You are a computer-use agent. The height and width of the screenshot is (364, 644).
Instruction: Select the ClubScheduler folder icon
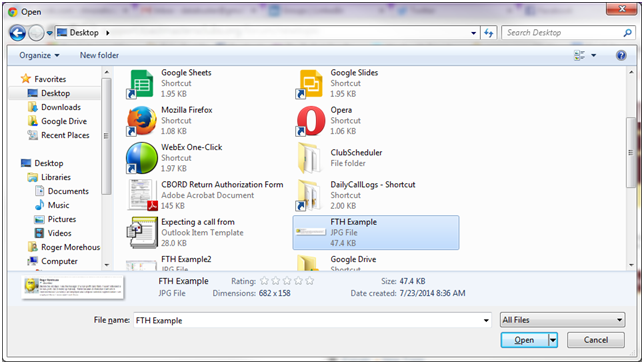(x=310, y=158)
